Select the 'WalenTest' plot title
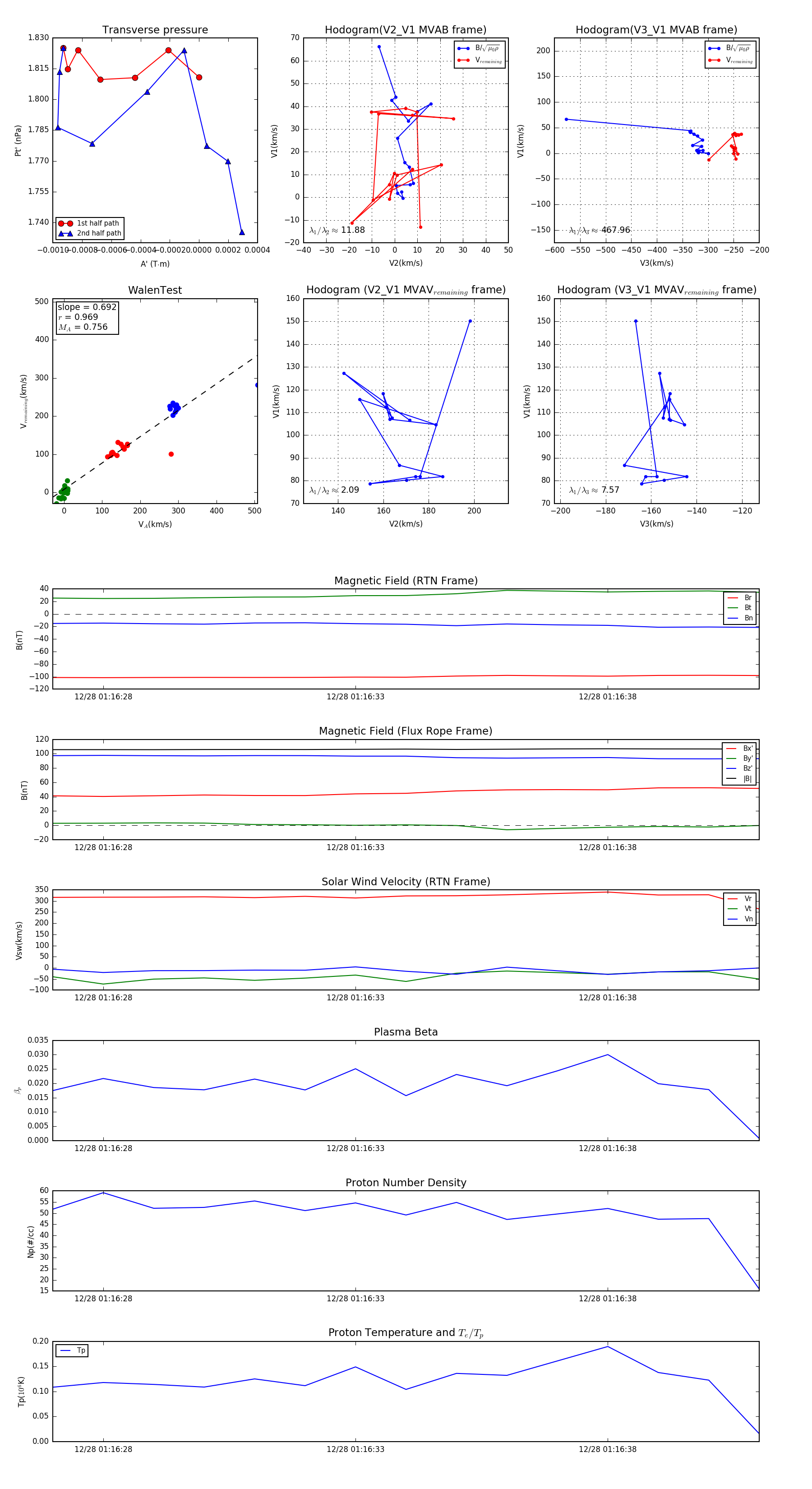The width and height of the screenshot is (812, 1489). pos(155,290)
